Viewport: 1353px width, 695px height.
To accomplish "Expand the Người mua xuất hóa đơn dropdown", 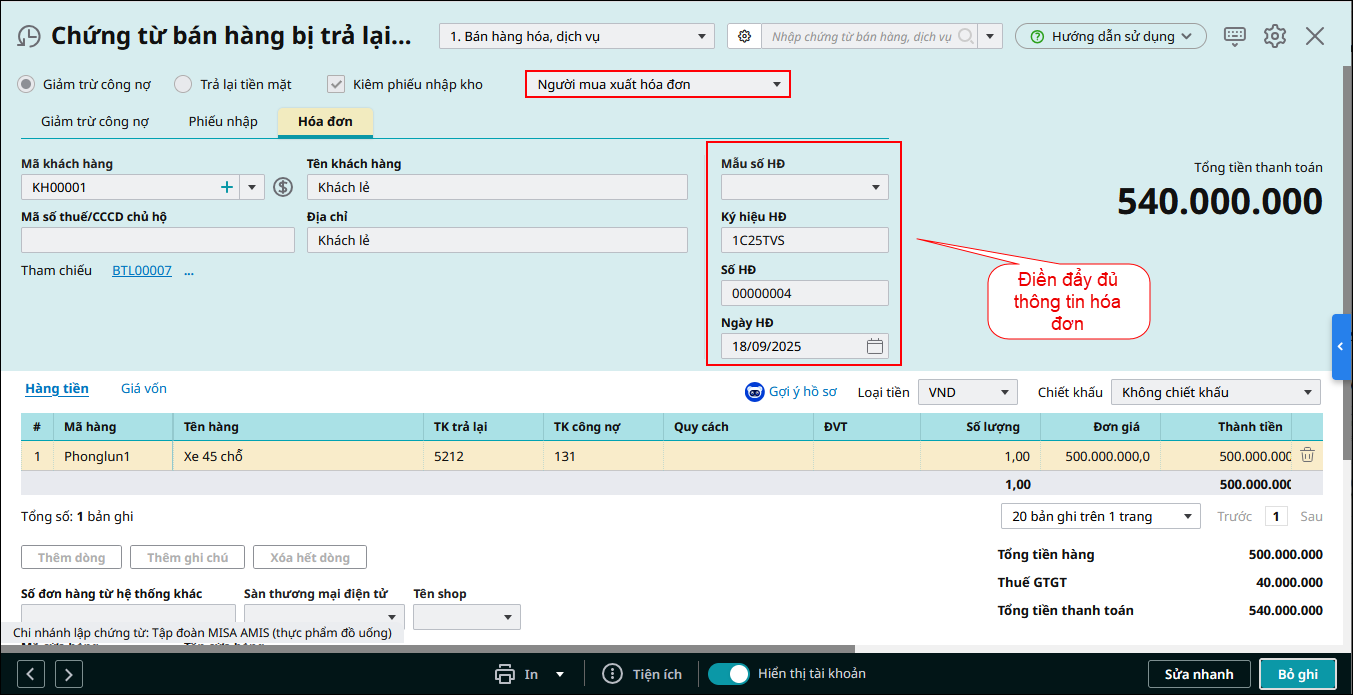I will tap(776, 85).
